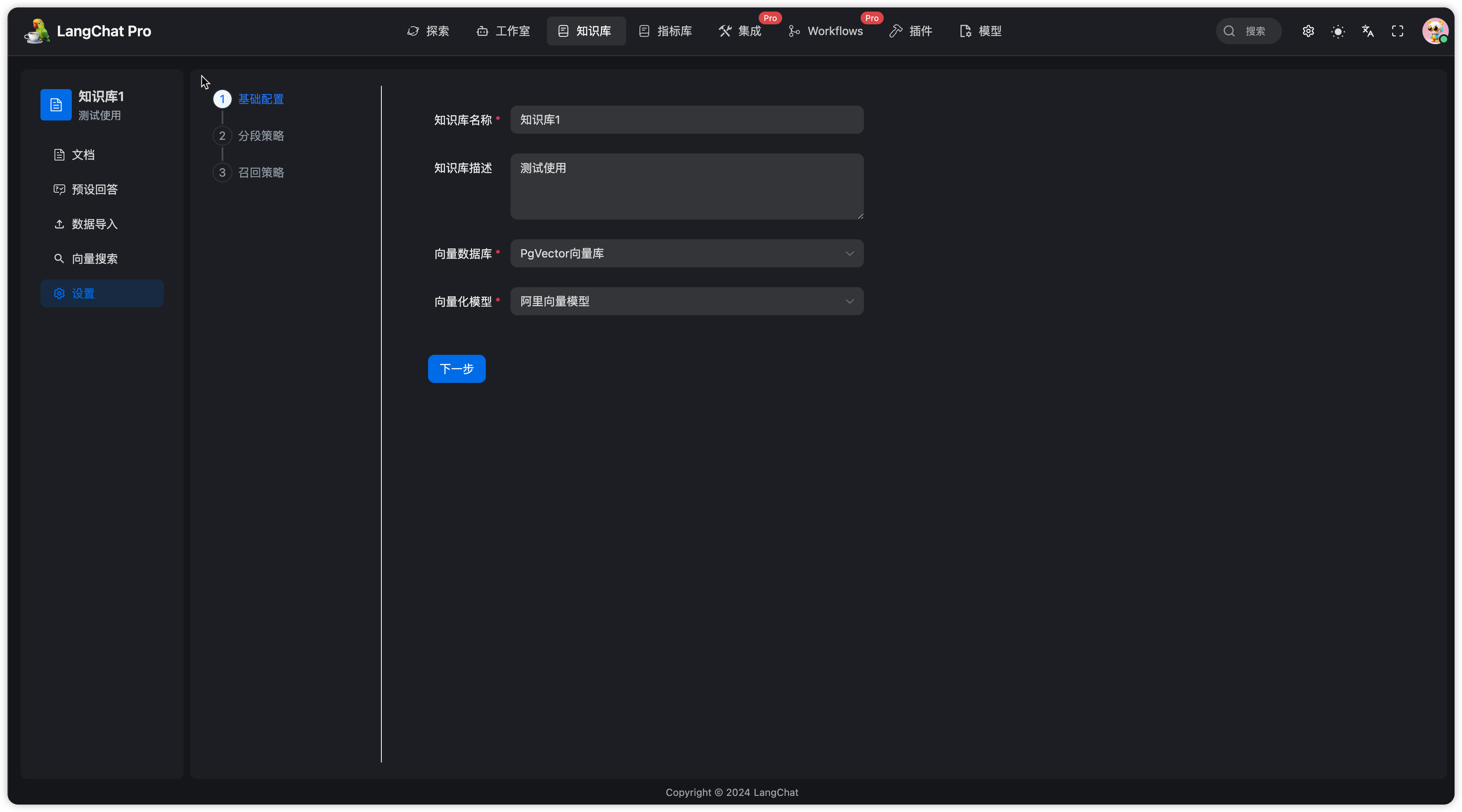Open the 模型 models tab
This screenshot has width=1462, height=812.
(x=980, y=31)
